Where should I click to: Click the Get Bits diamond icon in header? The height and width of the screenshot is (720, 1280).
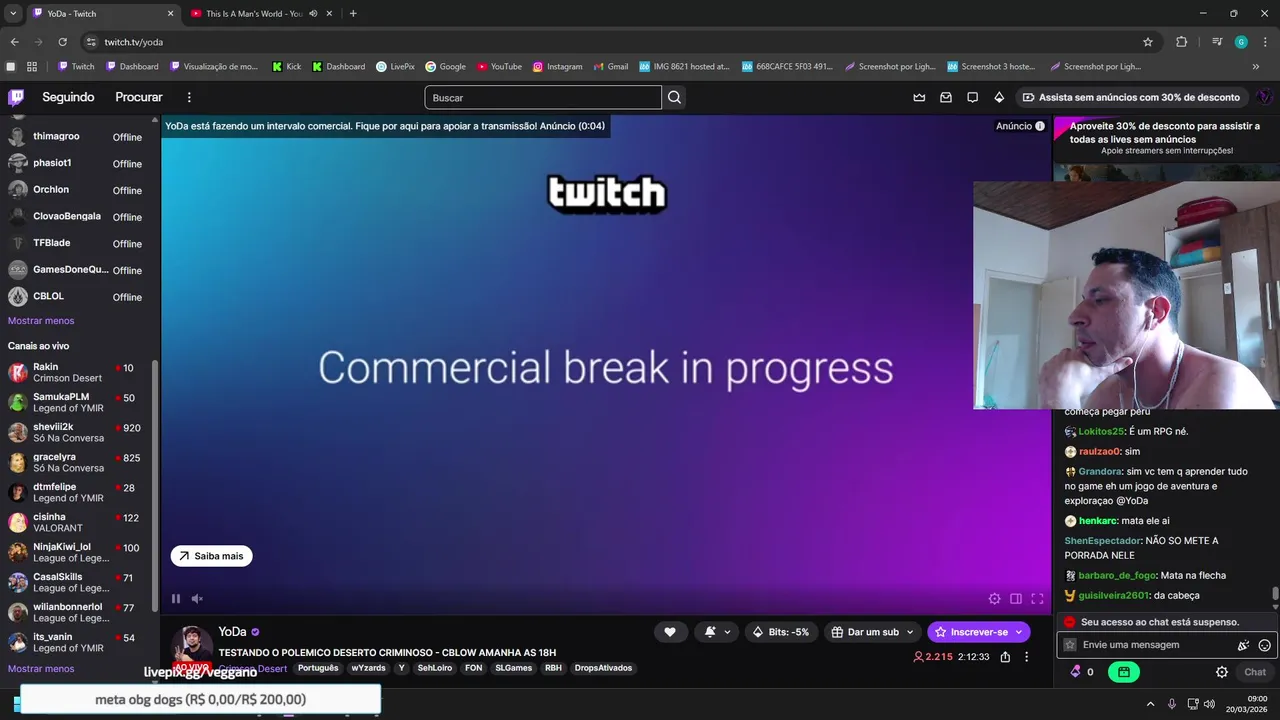pos(999,97)
